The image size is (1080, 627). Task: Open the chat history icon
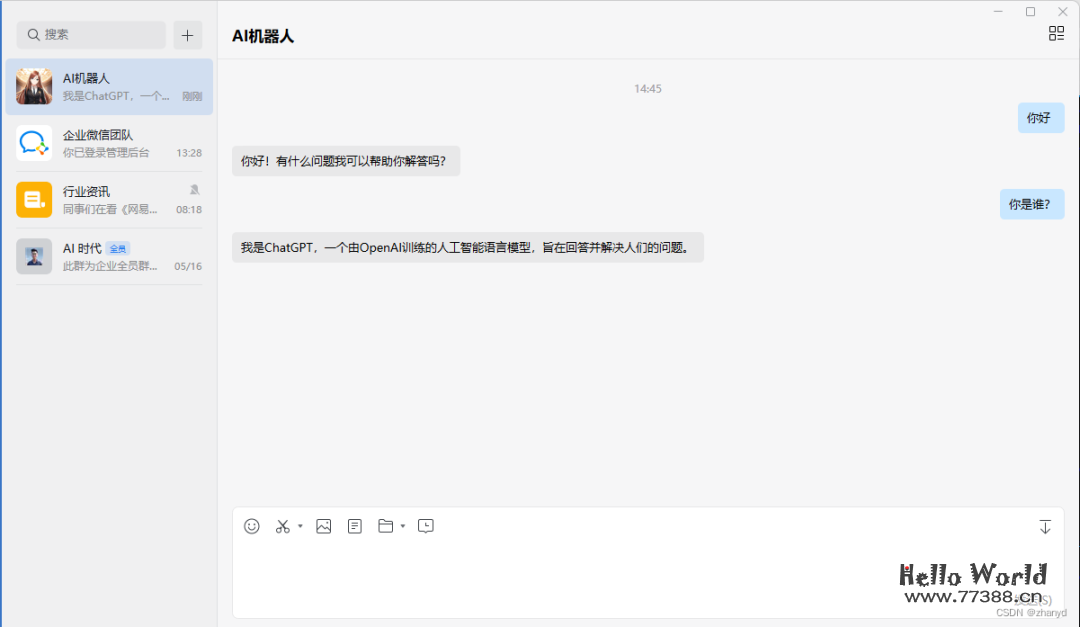coord(426,526)
